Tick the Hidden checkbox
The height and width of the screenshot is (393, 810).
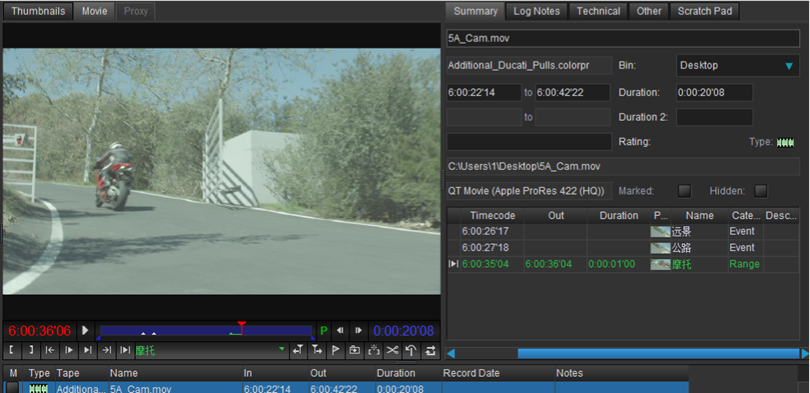click(760, 191)
